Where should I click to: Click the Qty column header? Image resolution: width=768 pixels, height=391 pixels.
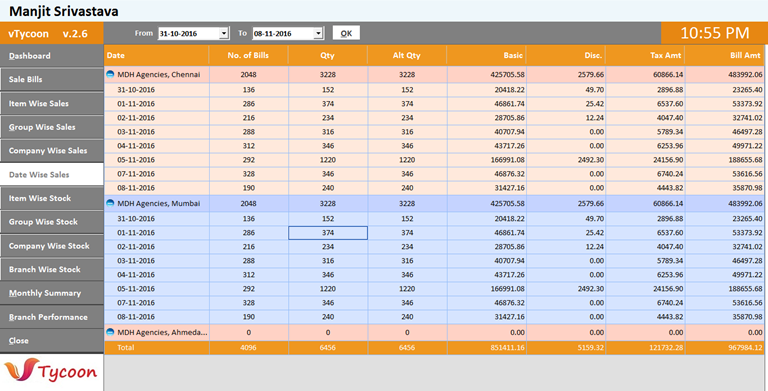point(328,56)
